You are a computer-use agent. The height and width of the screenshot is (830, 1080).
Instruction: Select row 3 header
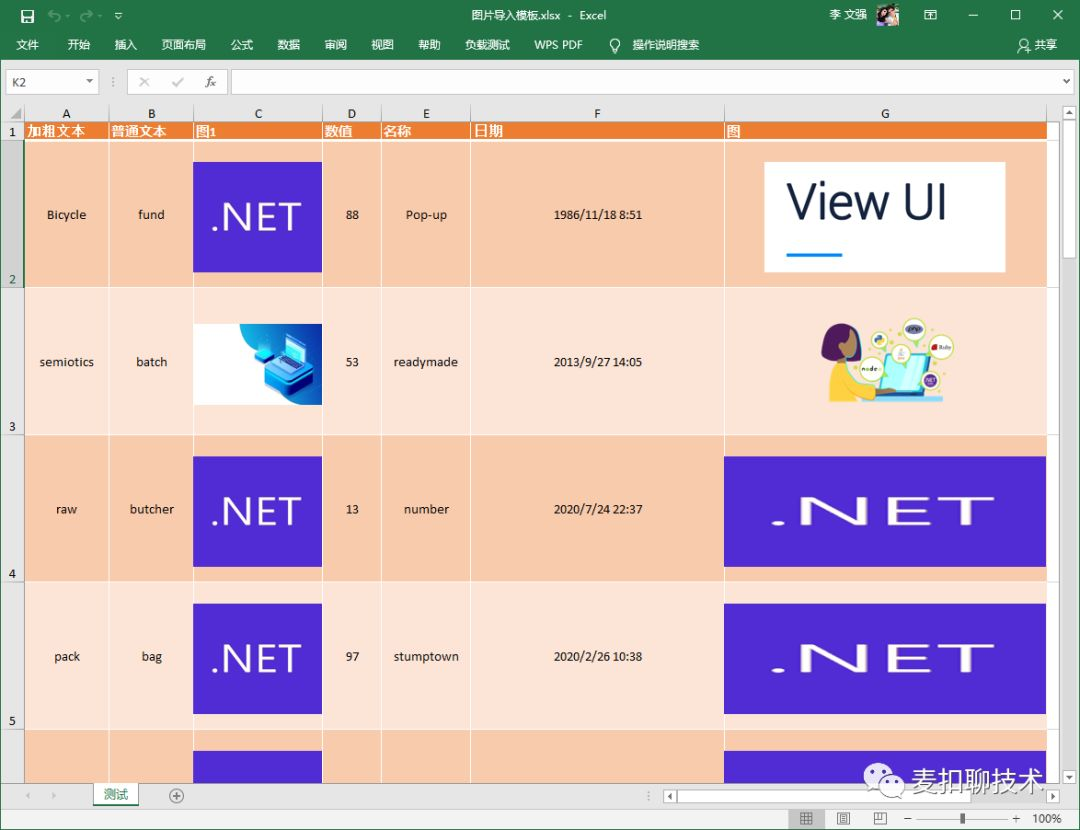tap(12, 361)
